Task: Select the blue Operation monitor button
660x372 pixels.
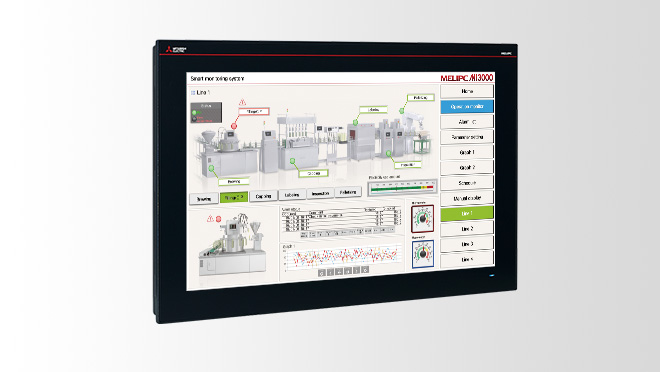Action: pyautogui.click(x=467, y=106)
